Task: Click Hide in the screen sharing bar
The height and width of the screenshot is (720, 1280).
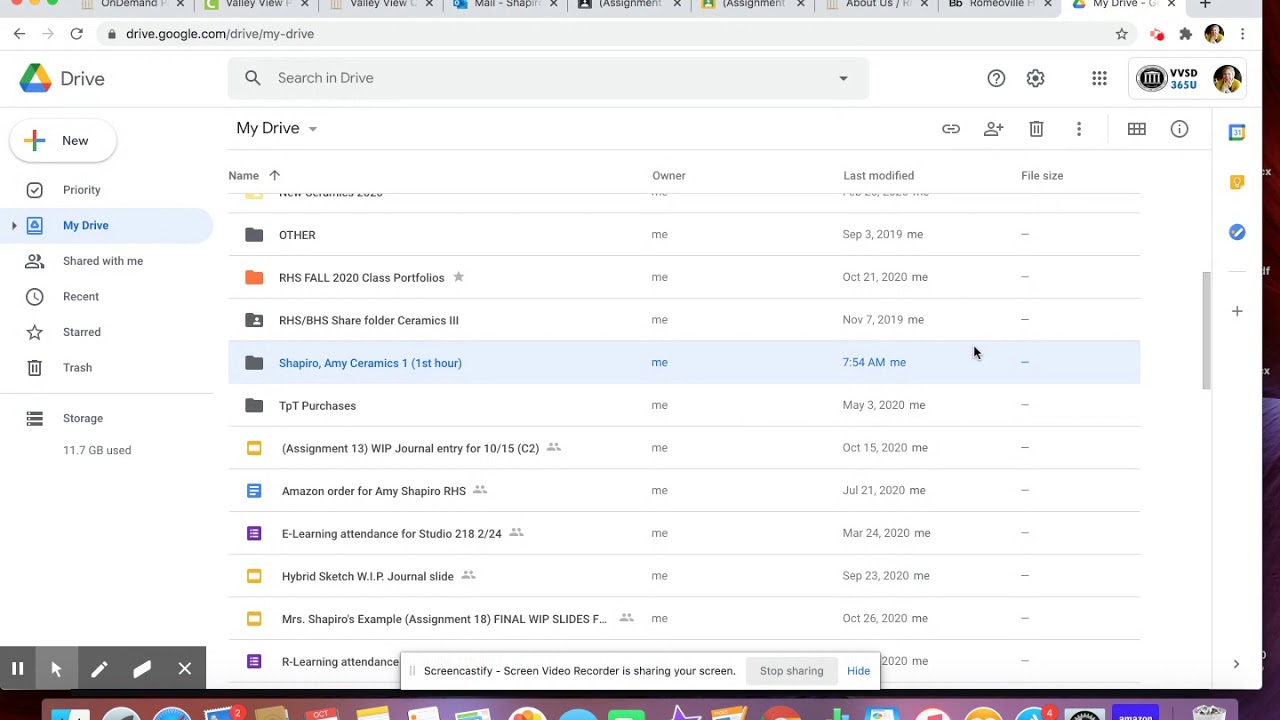Action: tap(858, 671)
